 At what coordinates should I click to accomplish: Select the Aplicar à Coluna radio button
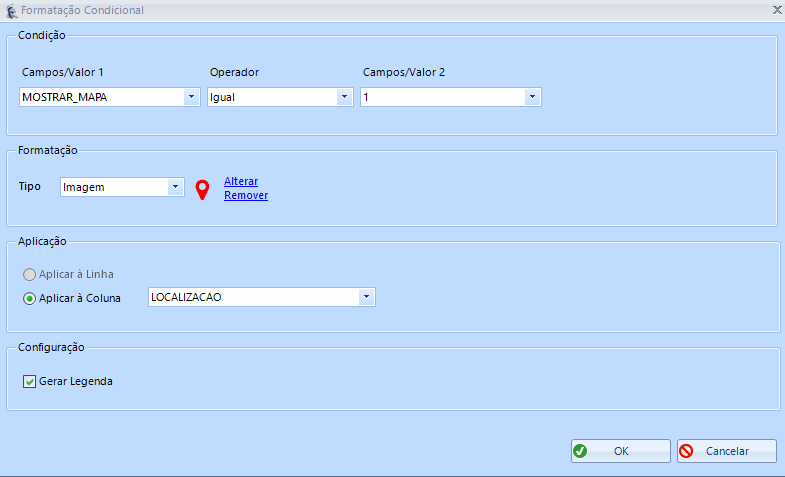pyautogui.click(x=29, y=298)
